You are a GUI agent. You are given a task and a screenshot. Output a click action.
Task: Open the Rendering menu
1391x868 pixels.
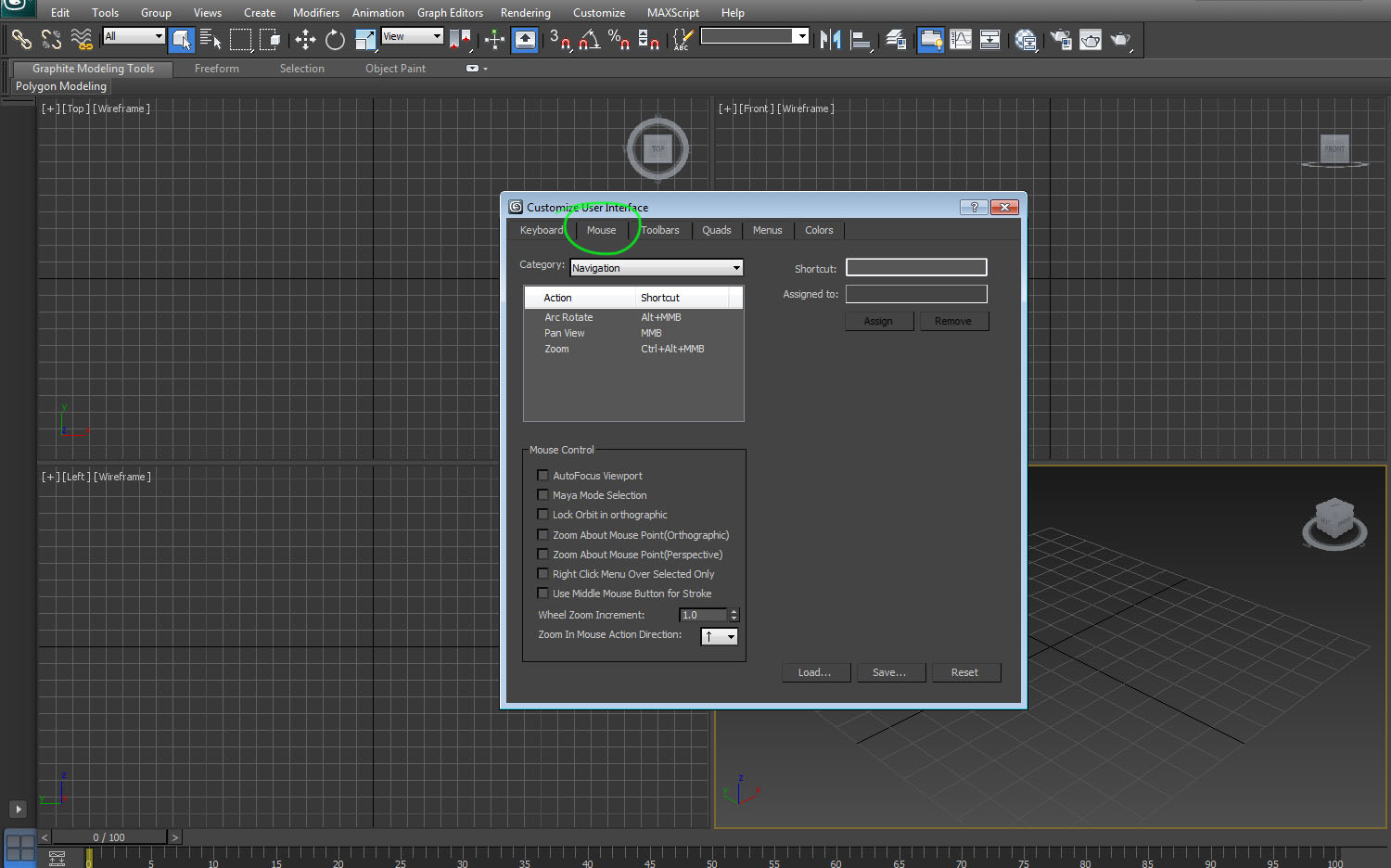(525, 13)
